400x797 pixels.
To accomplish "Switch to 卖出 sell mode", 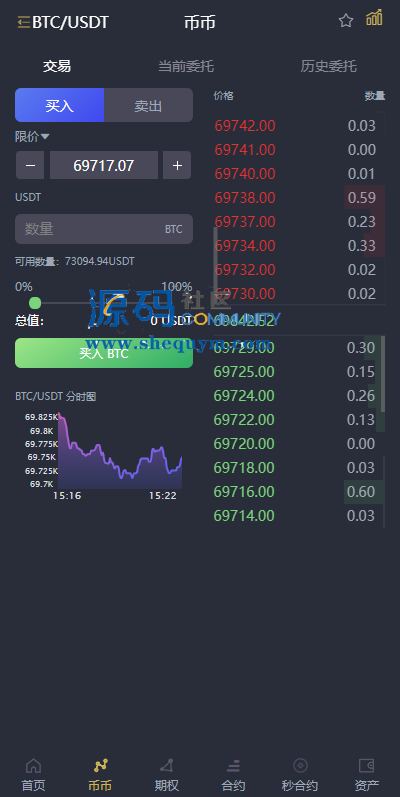I will 148,105.
